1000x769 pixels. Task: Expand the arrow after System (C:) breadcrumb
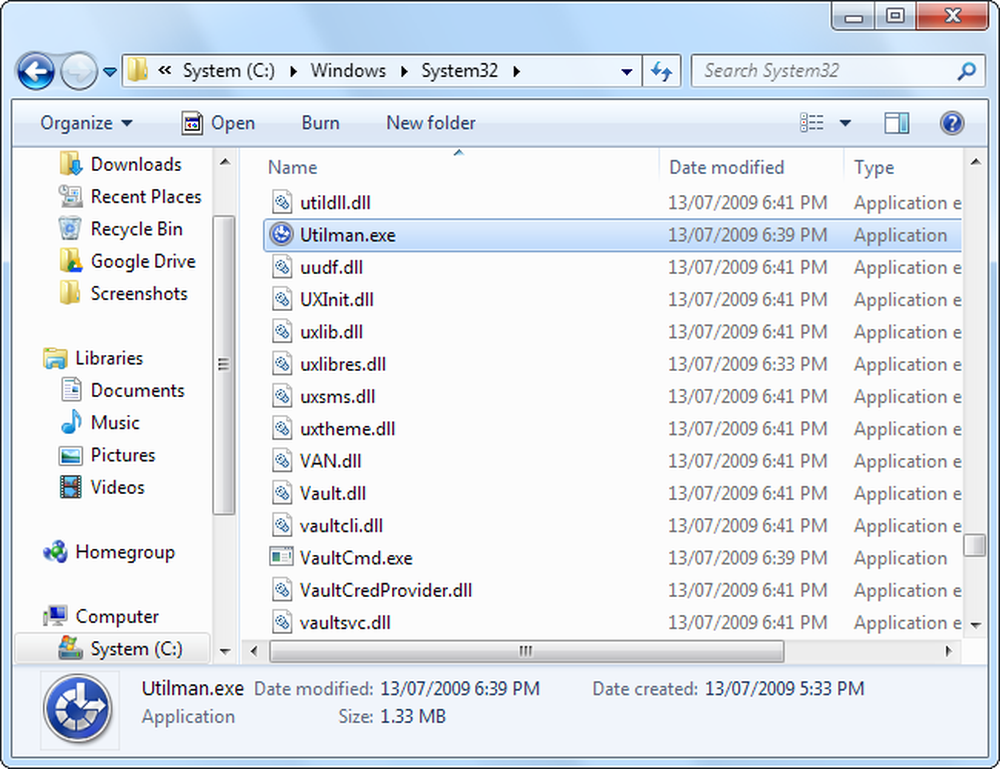(293, 71)
